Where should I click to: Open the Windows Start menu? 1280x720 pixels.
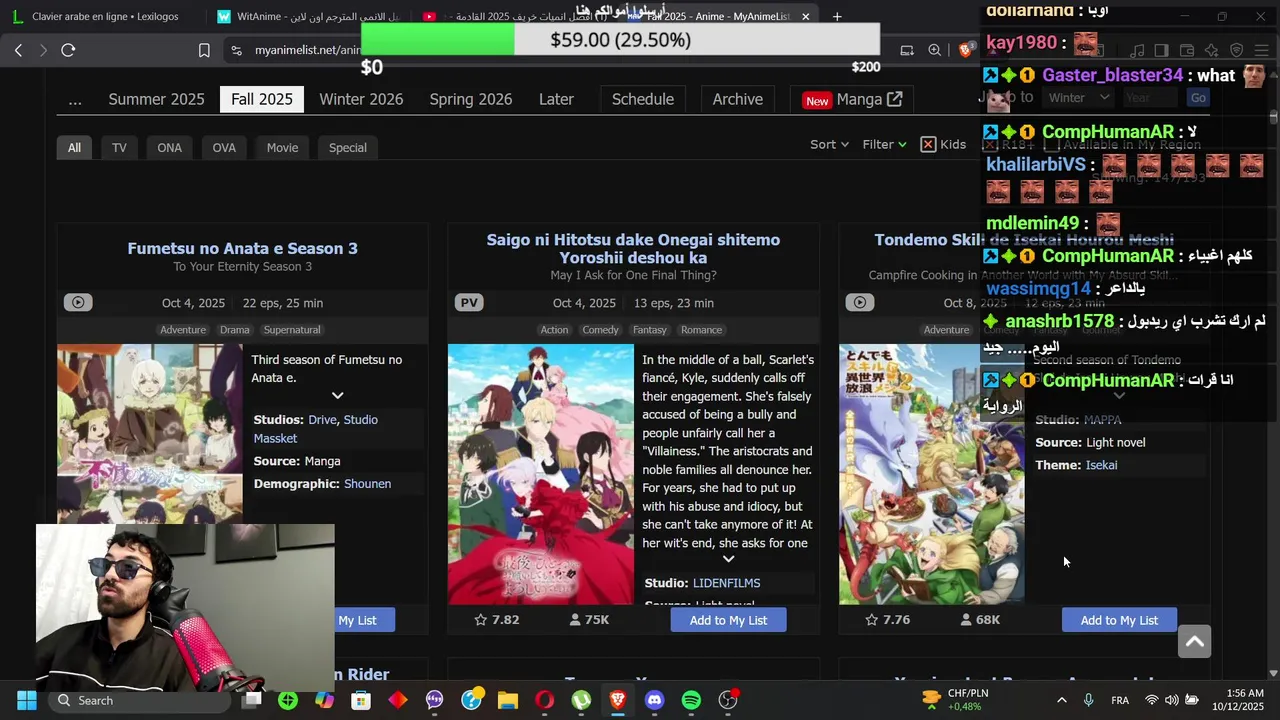[27, 700]
